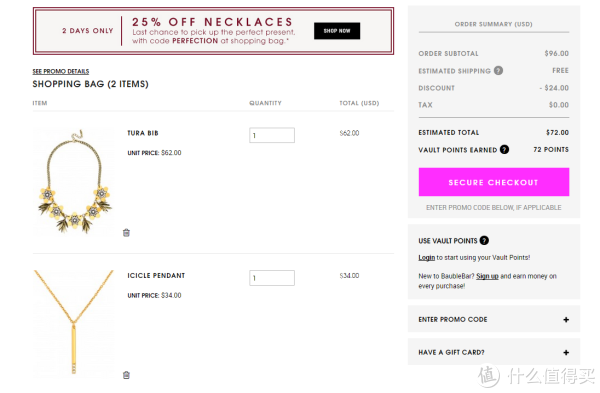Focus the Tura Bib quantity field
600x393 pixels.
point(272,135)
